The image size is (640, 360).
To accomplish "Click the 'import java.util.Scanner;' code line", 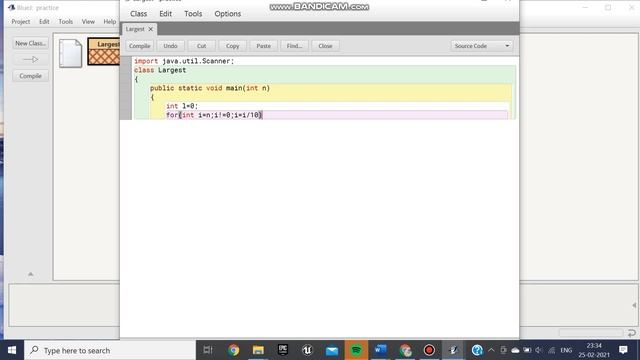I will [x=184, y=61].
